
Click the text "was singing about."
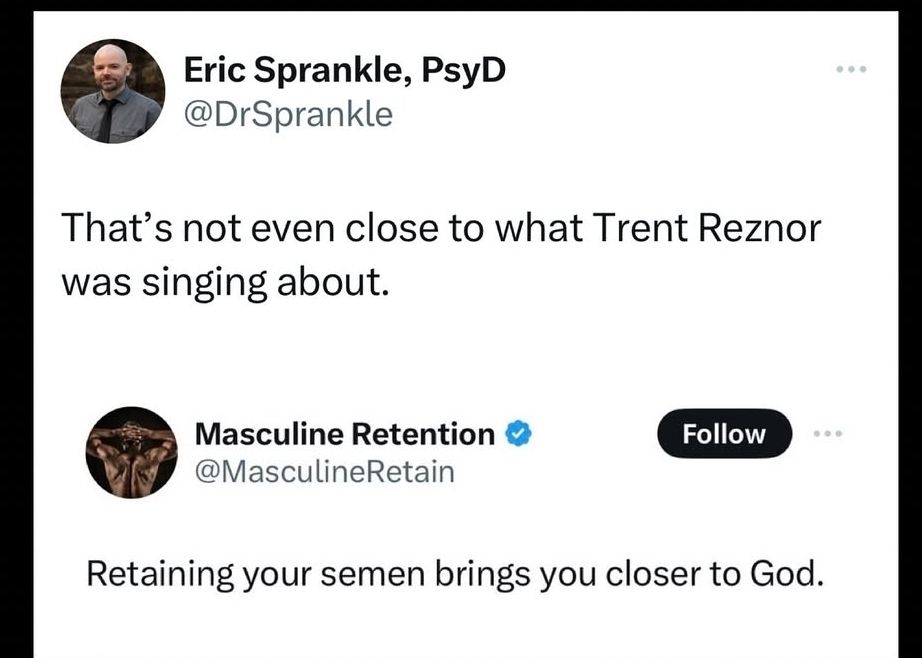(223, 281)
